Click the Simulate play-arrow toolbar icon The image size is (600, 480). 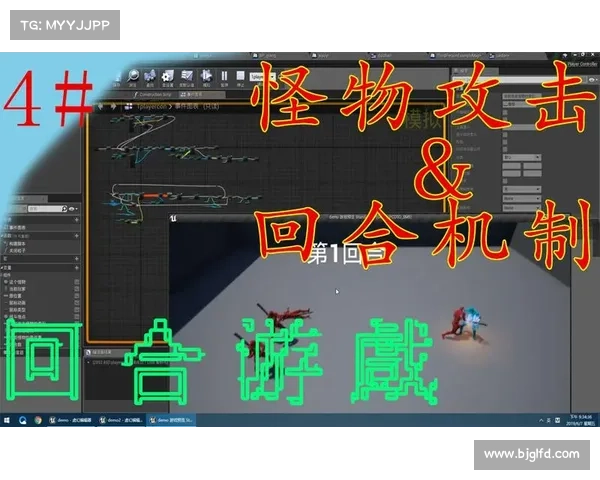click(207, 76)
